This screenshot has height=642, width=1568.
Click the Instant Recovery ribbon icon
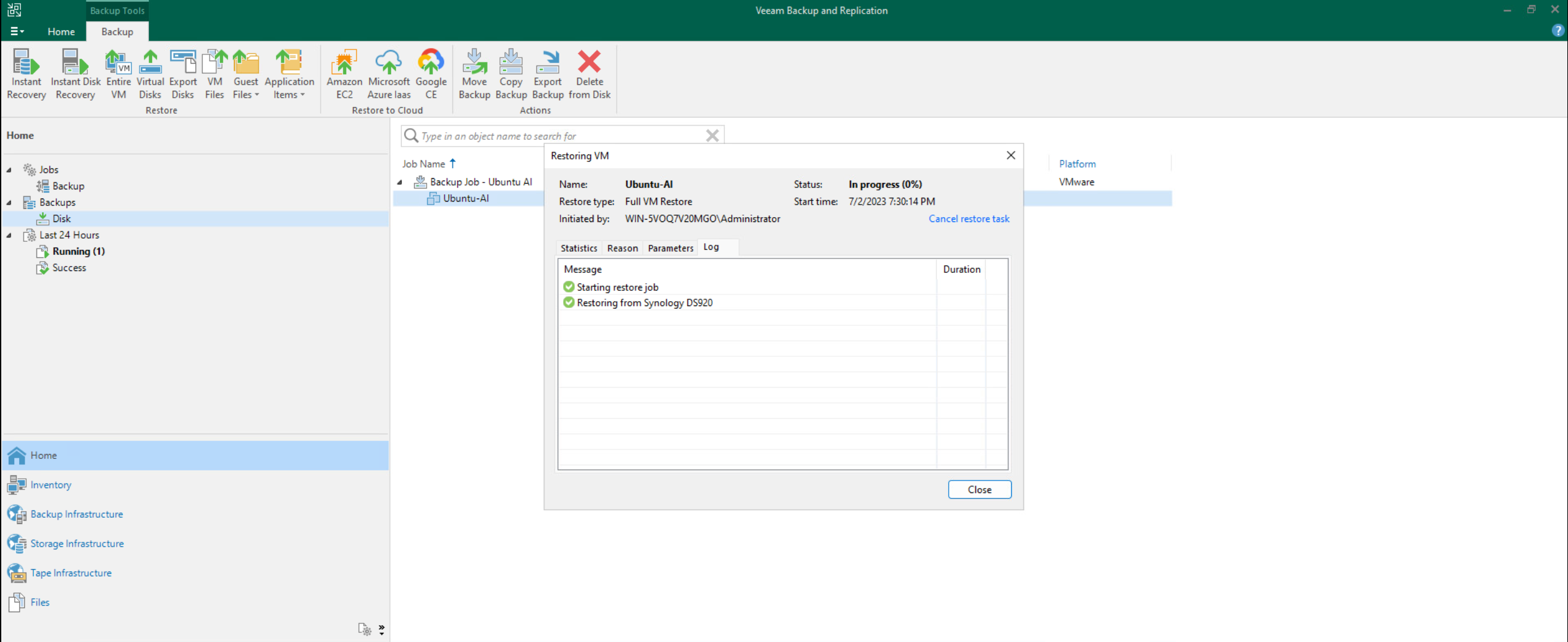26,74
